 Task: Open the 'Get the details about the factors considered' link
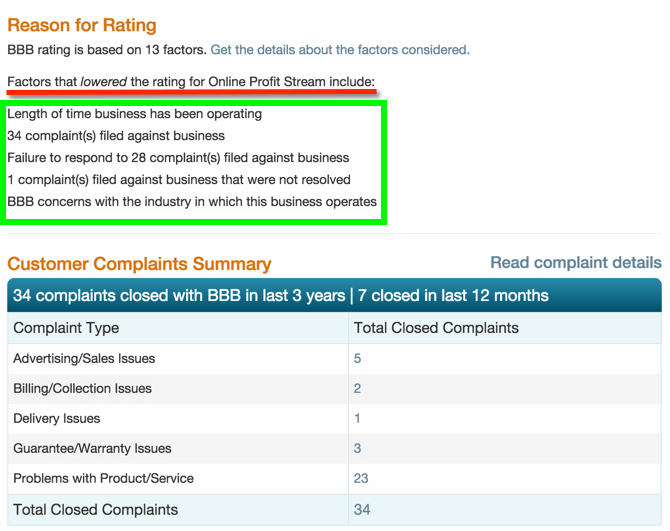pos(340,50)
